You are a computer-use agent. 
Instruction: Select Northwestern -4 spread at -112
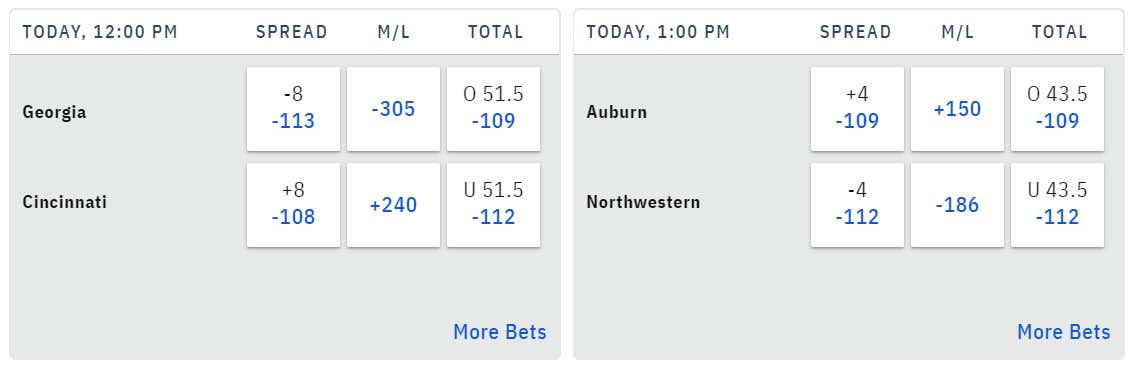point(857,205)
